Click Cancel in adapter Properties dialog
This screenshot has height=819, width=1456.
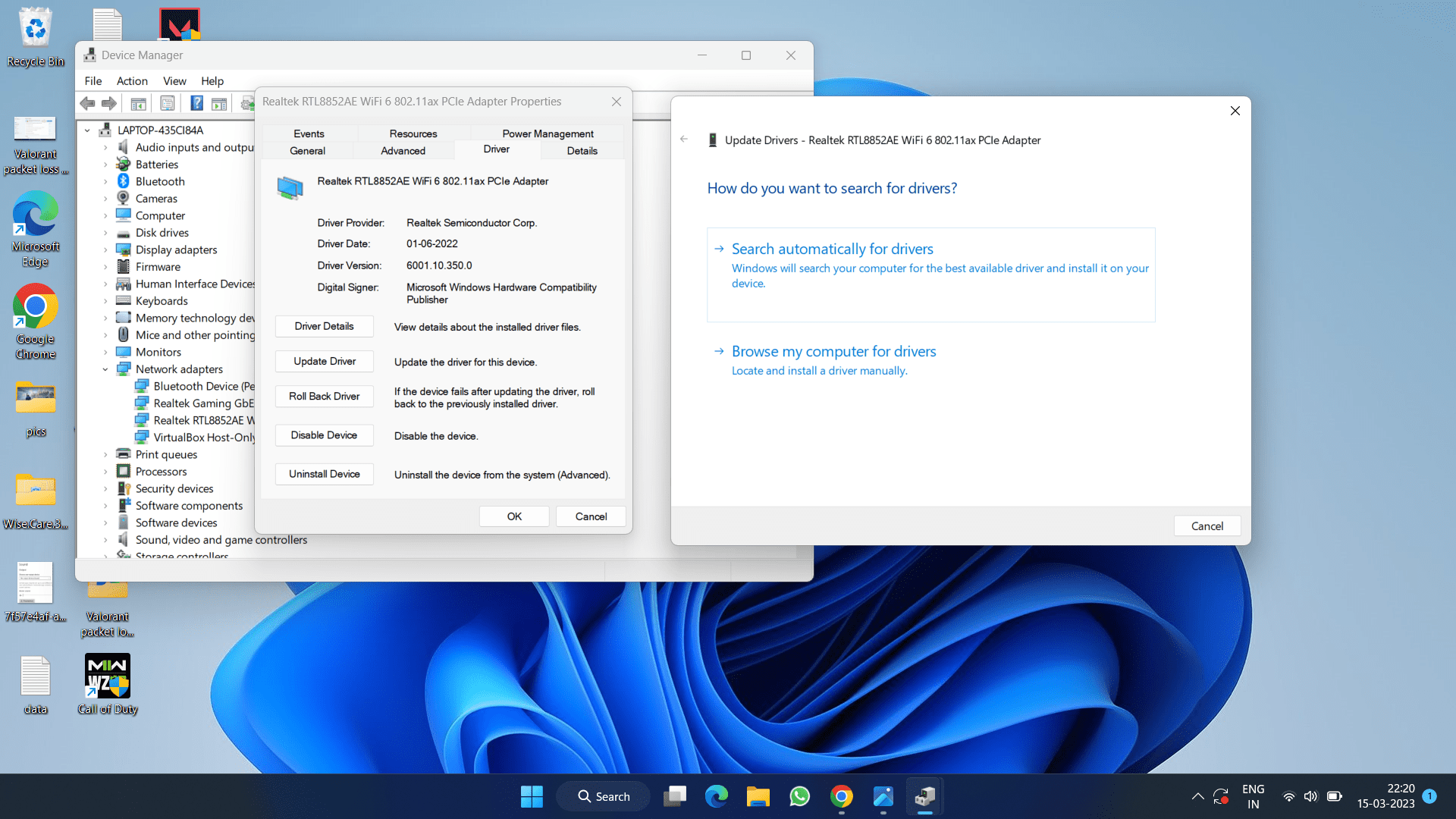[x=591, y=516]
